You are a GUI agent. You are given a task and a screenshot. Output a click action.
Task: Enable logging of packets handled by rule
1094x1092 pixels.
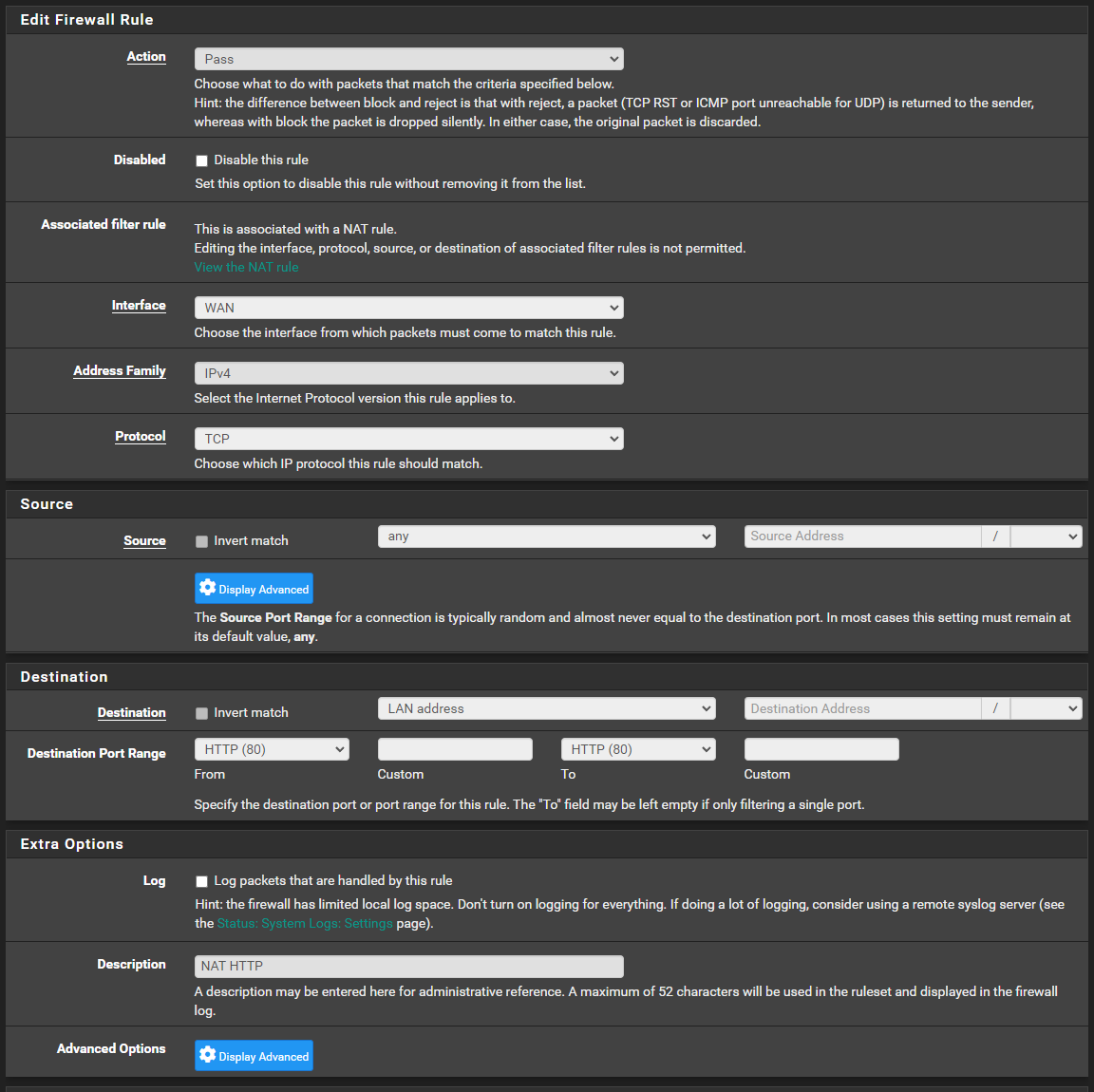(x=201, y=881)
